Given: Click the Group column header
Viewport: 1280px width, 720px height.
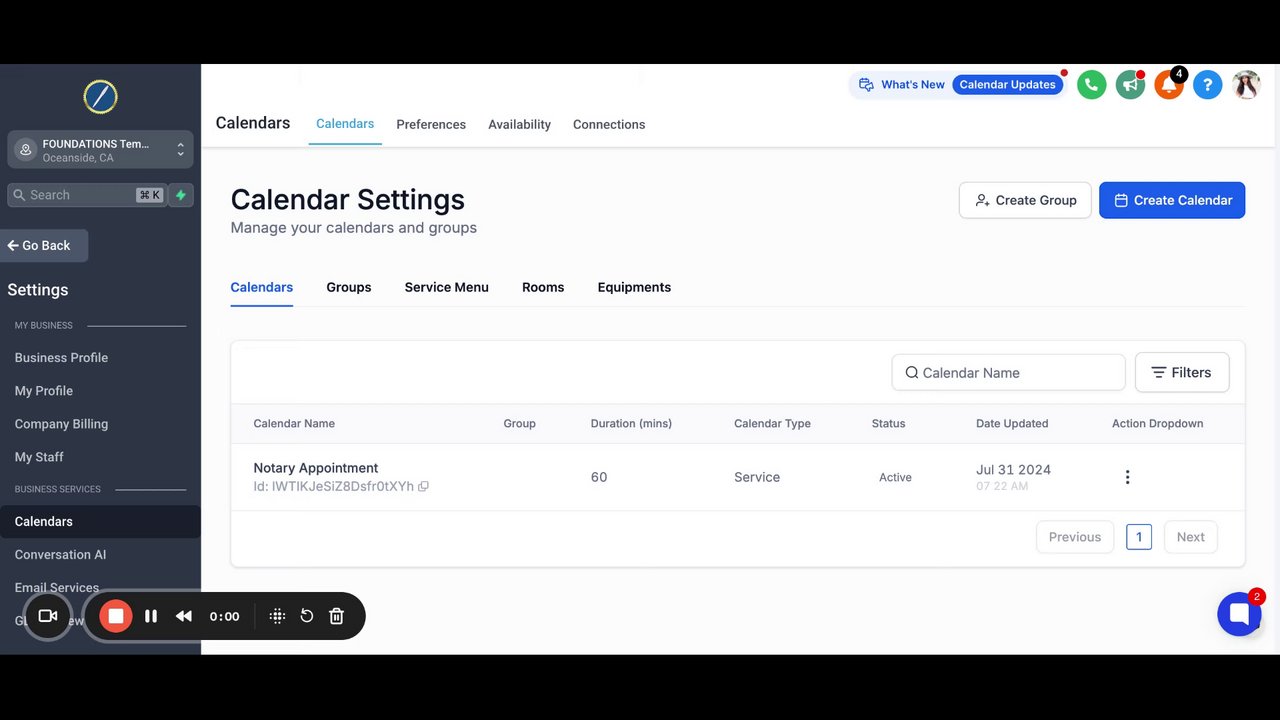Looking at the screenshot, I should tap(520, 423).
